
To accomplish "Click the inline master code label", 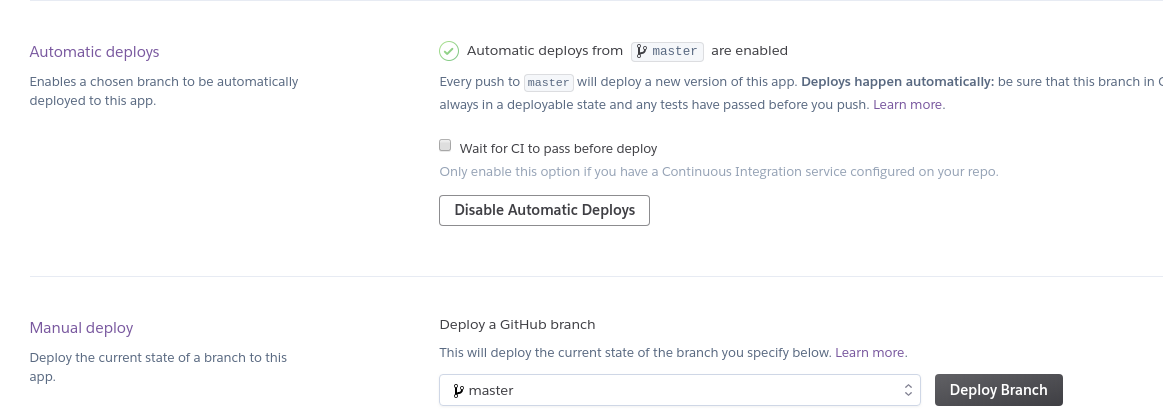I will [549, 82].
